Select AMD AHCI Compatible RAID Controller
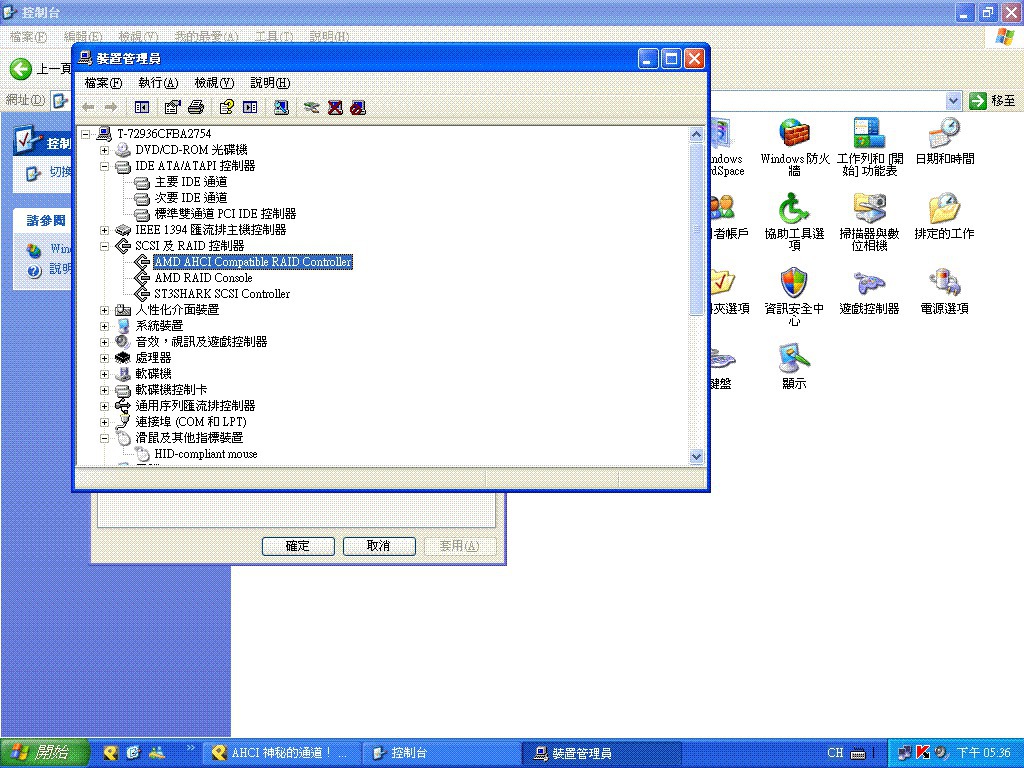The height and width of the screenshot is (768, 1024). [x=253, y=262]
